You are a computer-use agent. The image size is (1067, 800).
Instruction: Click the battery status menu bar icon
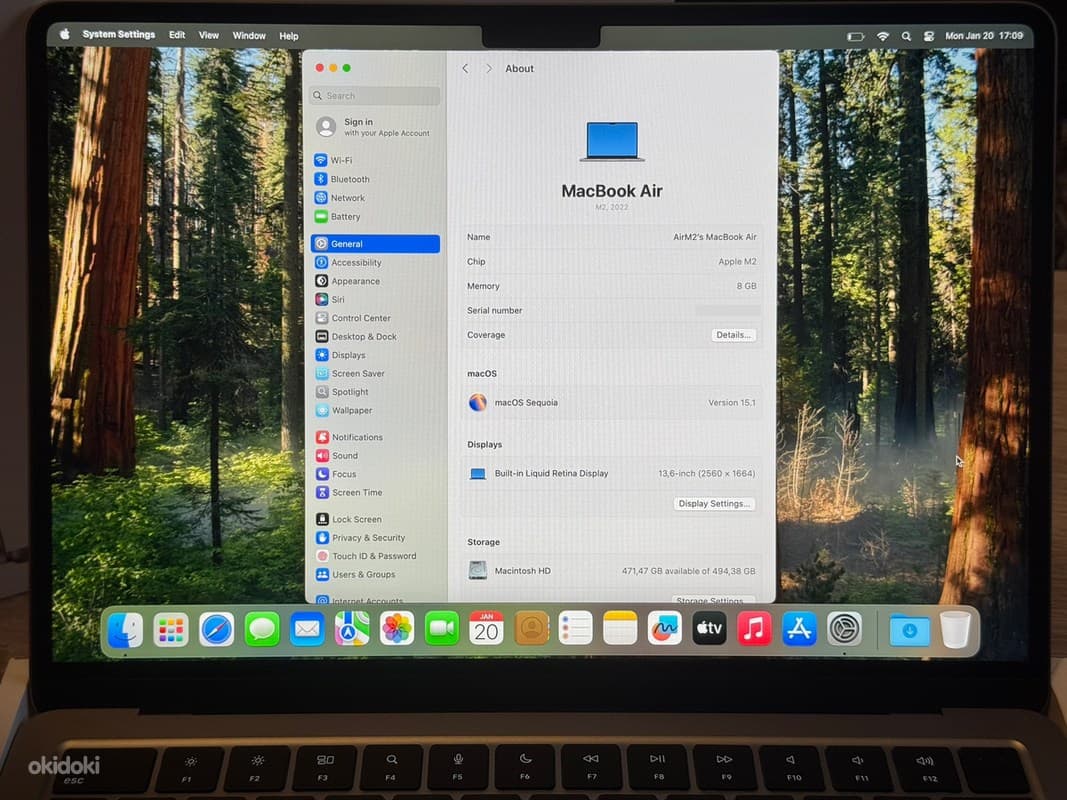855,37
